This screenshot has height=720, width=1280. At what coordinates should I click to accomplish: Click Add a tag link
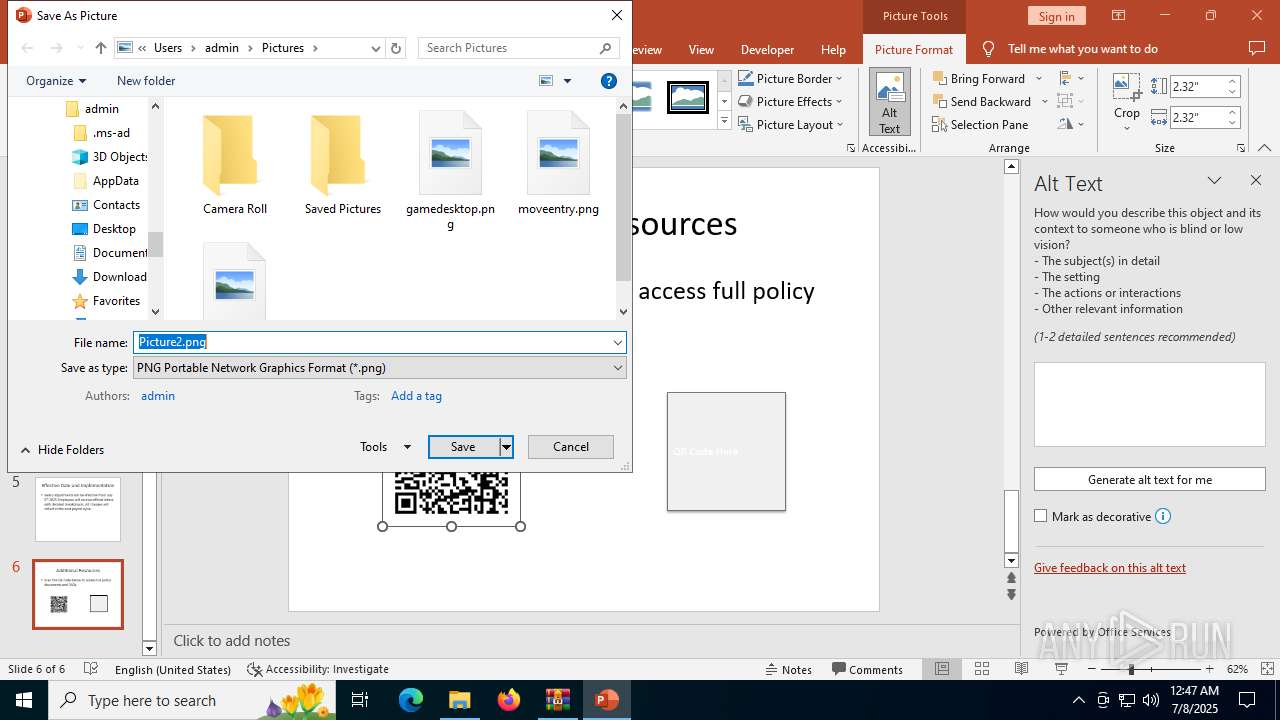coord(416,396)
